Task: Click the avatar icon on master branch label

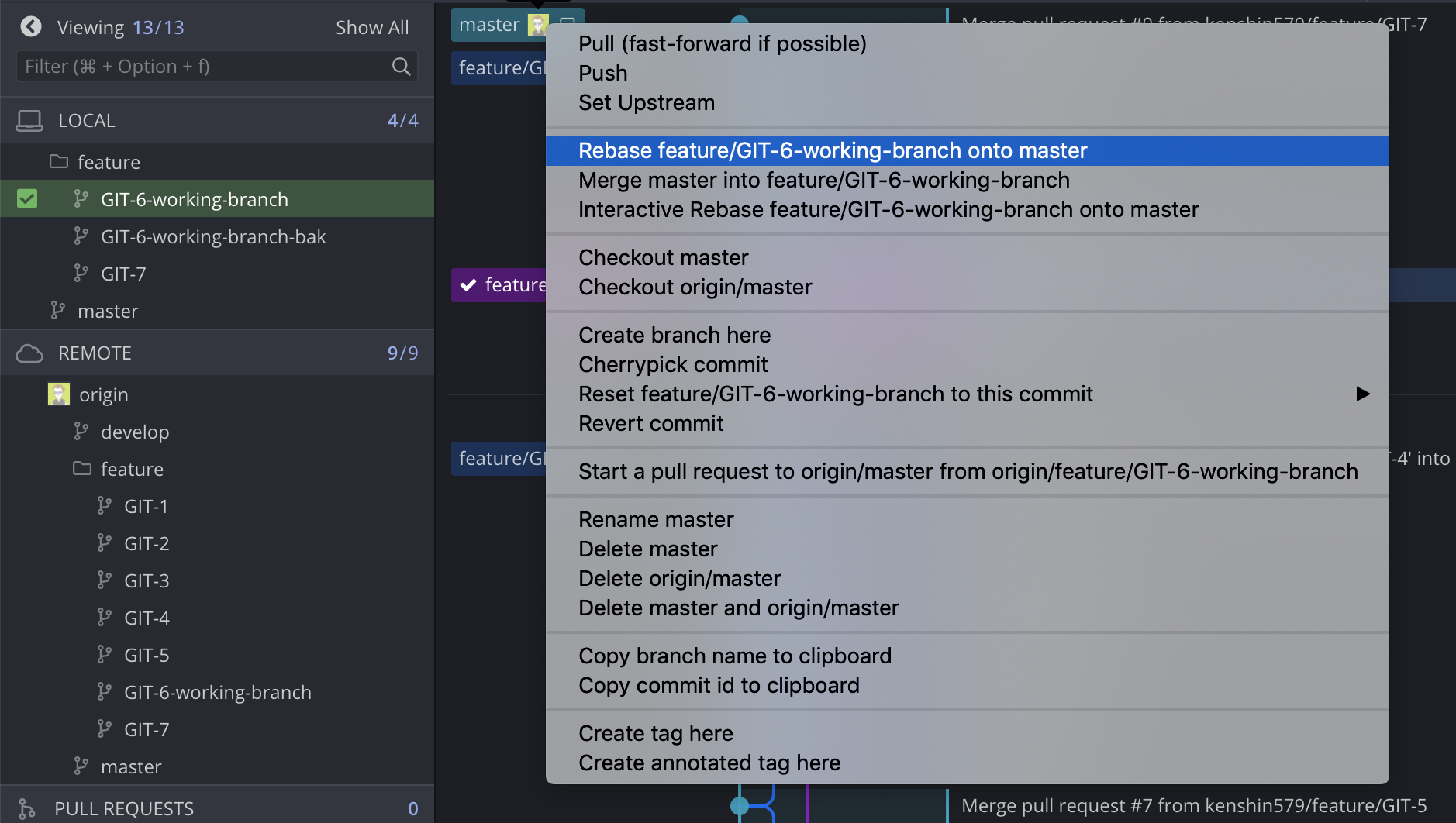Action: (x=537, y=25)
